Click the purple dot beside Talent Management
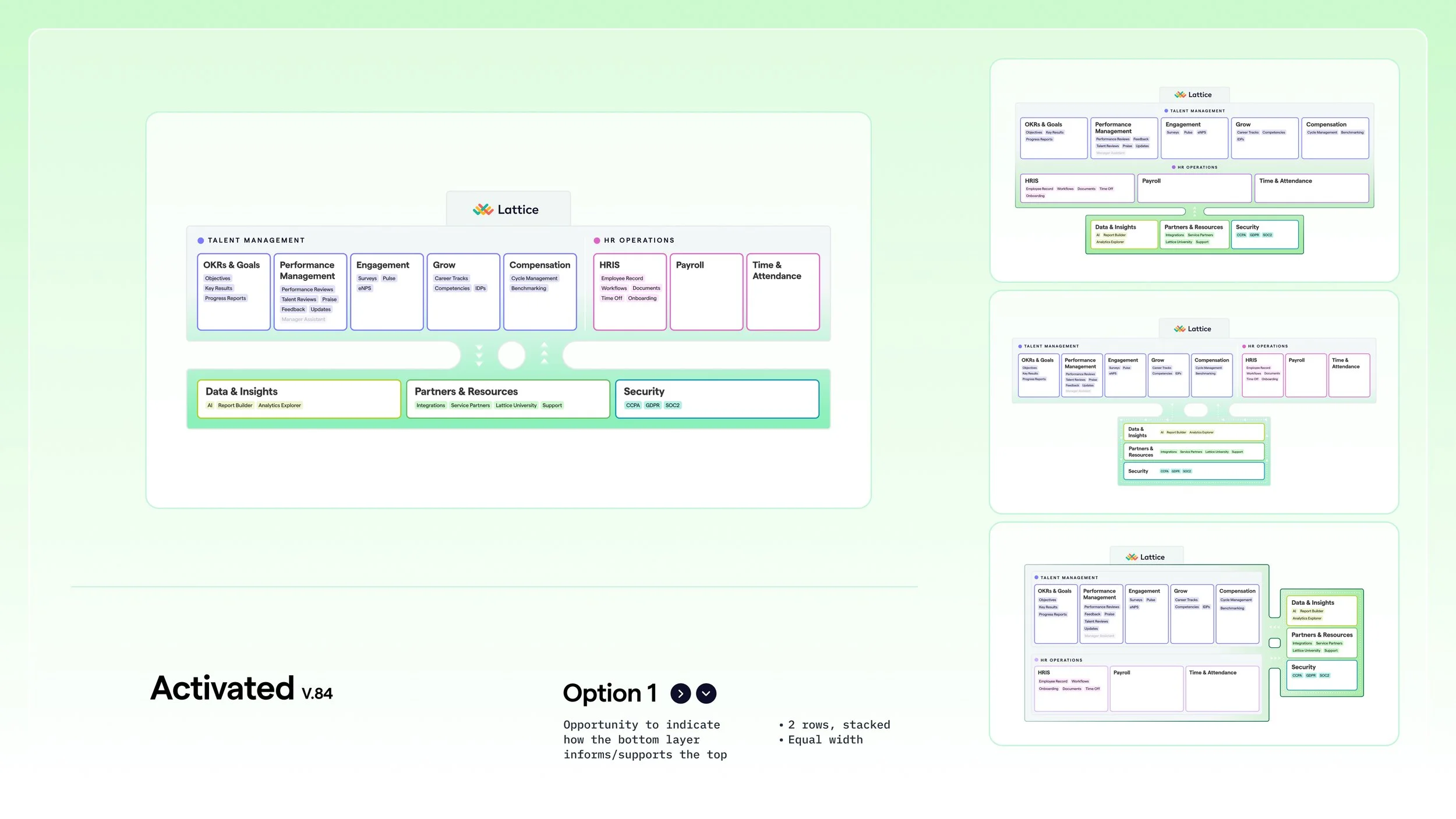The image size is (1456, 819). [200, 240]
